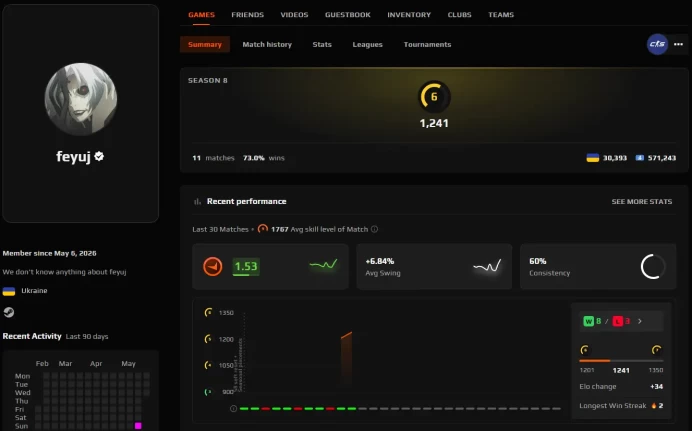
Task: Select the Summary sub-tab
Action: coord(205,44)
